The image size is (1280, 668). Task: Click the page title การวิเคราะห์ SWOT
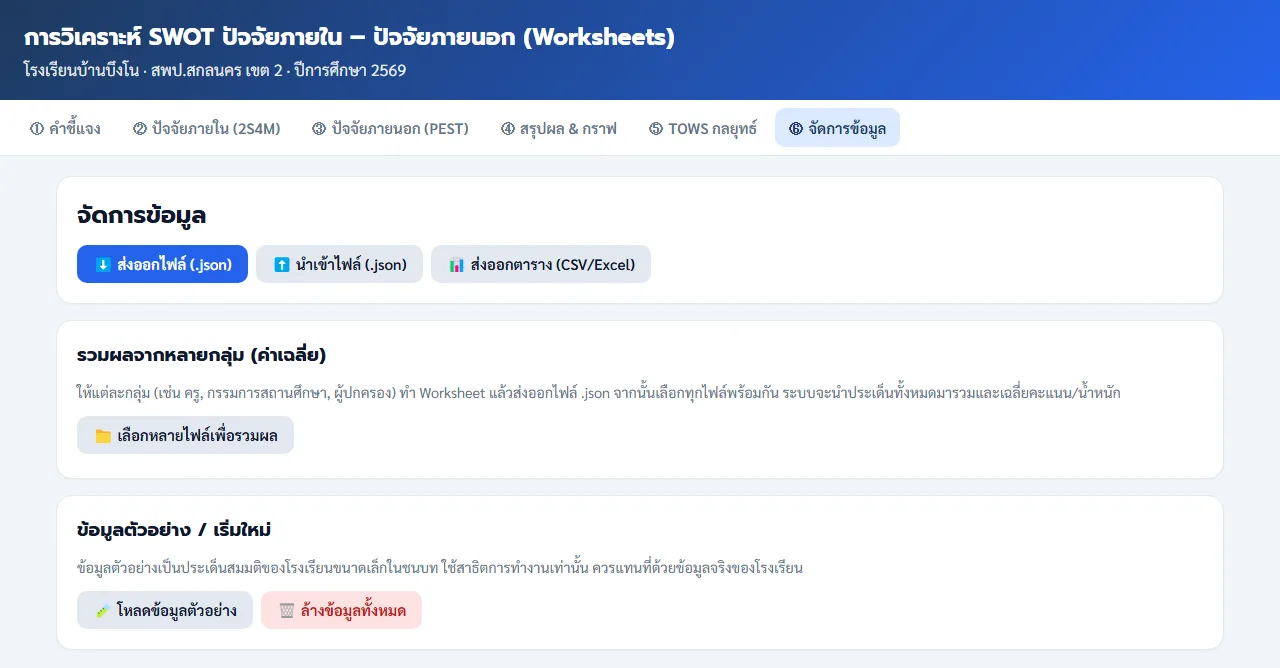349,37
